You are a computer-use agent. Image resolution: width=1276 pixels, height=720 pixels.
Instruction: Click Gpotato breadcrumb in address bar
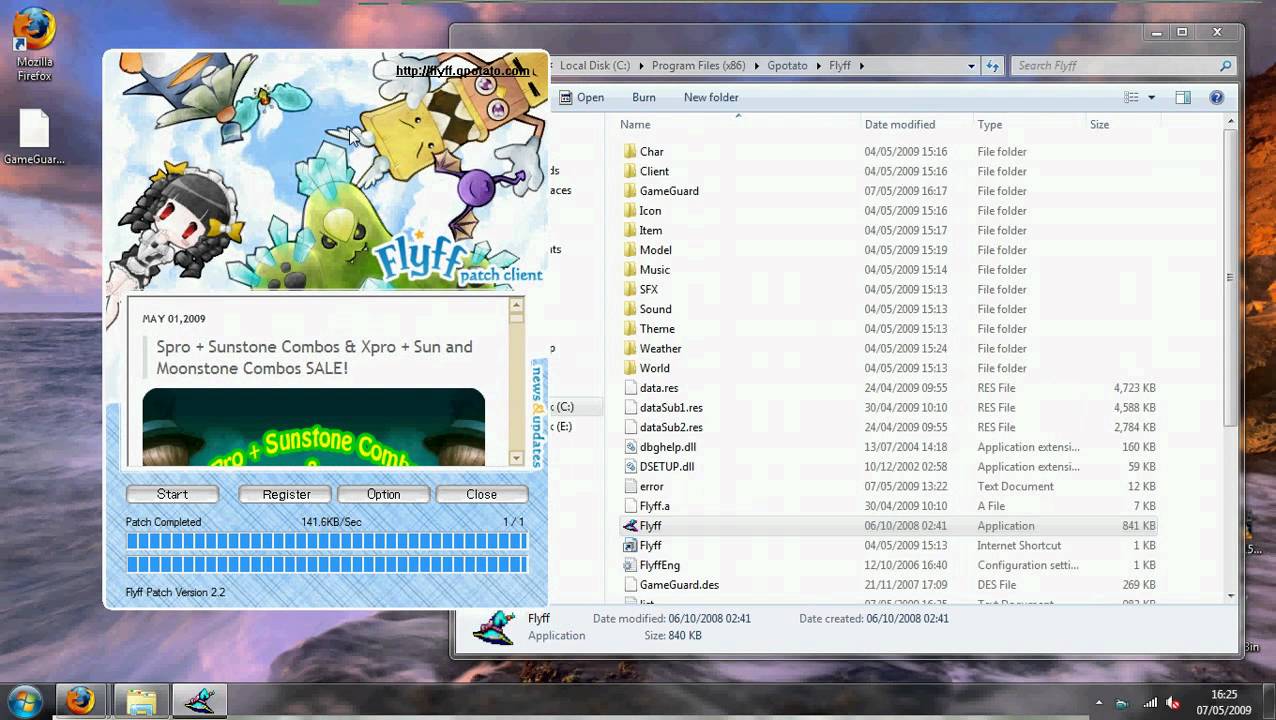click(787, 66)
